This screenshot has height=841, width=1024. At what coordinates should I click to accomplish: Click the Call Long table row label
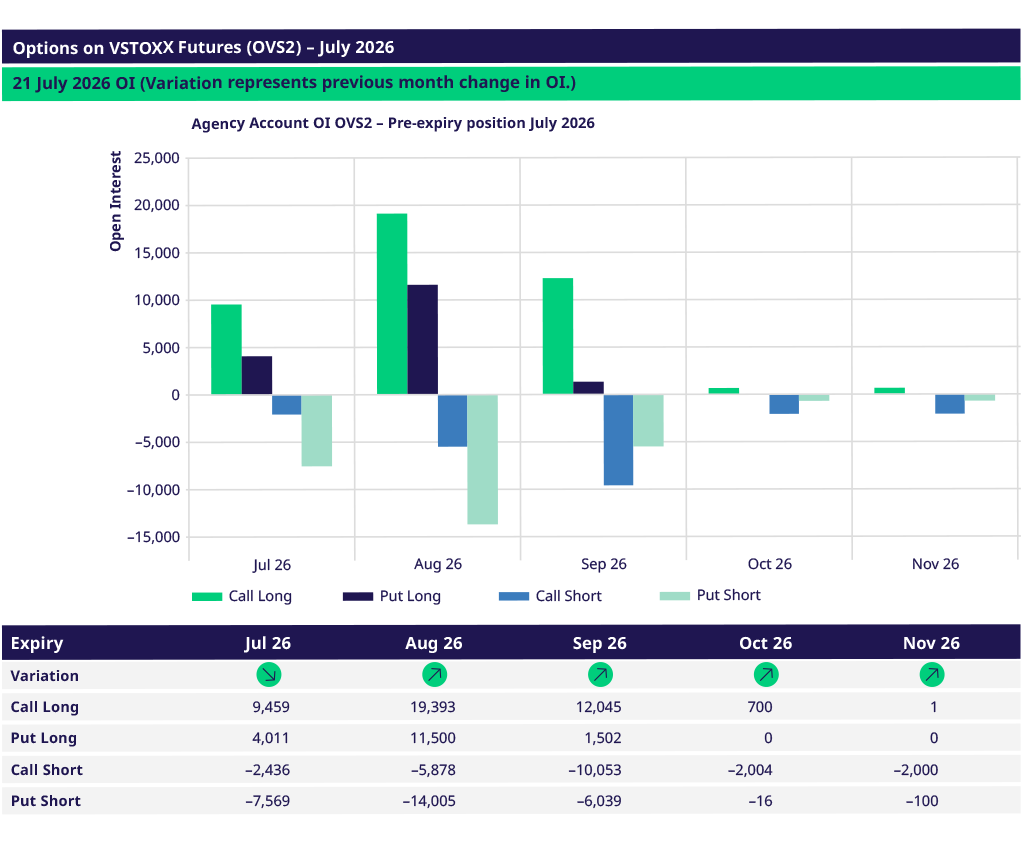[44, 707]
